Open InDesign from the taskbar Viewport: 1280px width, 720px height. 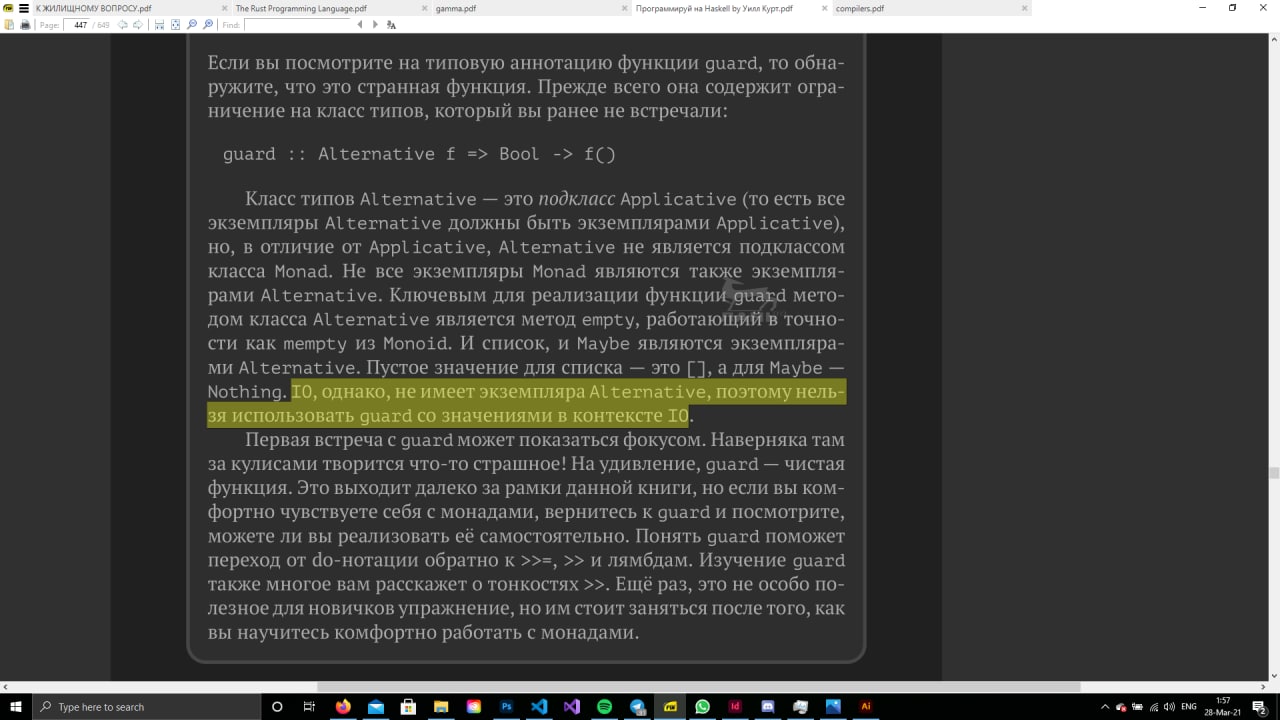[735, 706]
